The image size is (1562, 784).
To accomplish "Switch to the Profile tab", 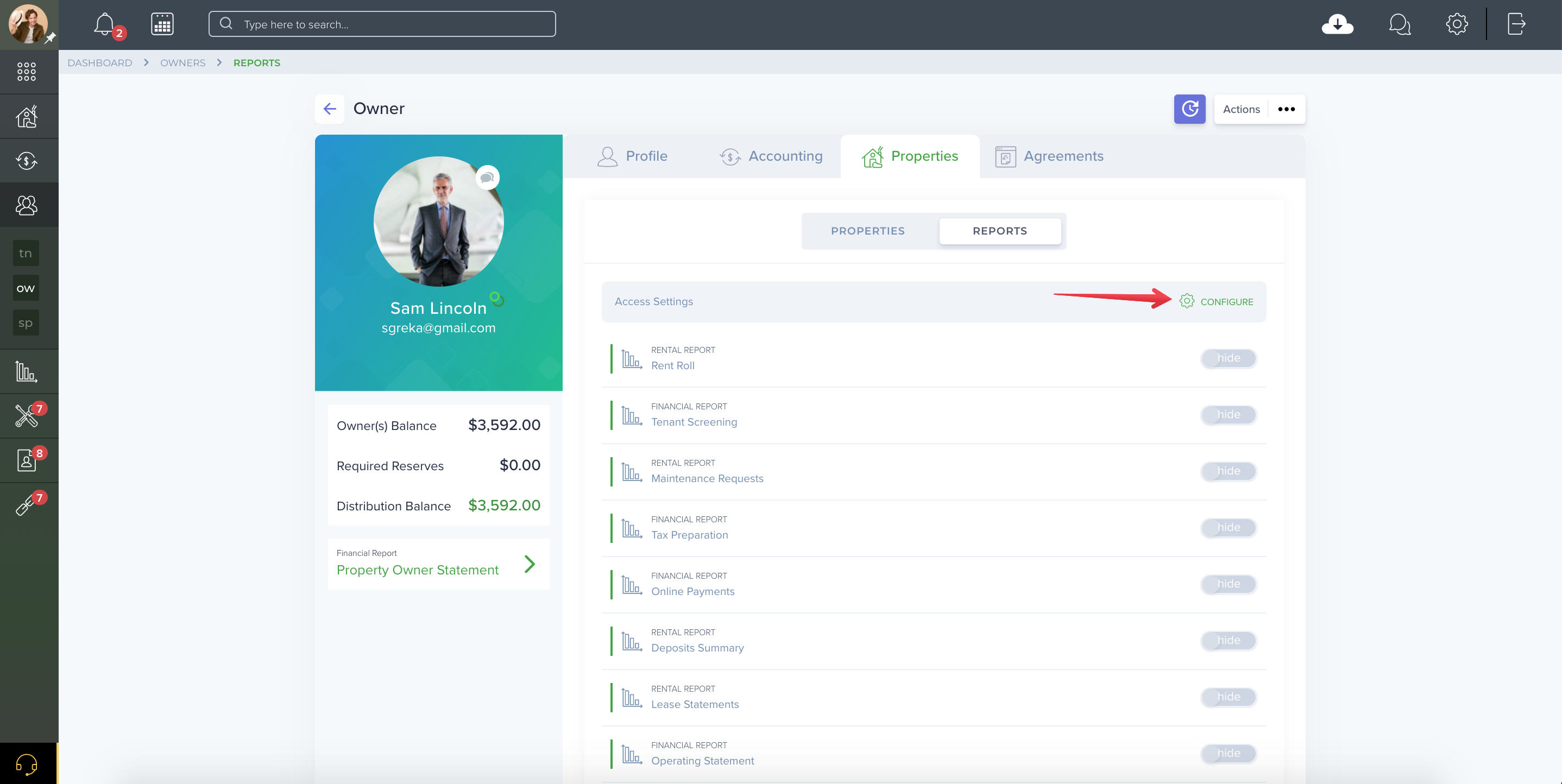I will pos(632,156).
